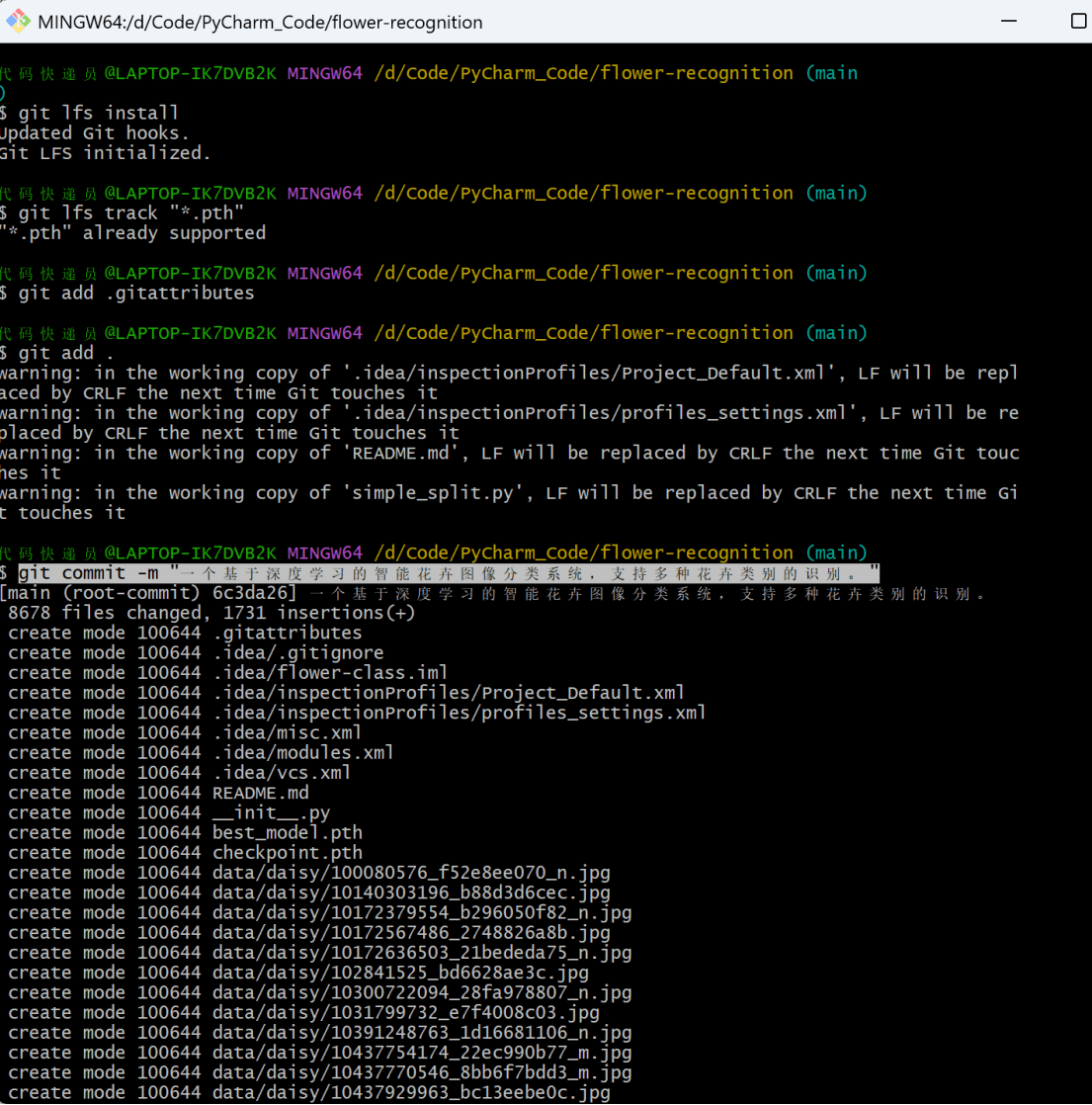Click the '.idea/vcs.xml' create mode line
This screenshot has width=1092, height=1105.
point(180,773)
